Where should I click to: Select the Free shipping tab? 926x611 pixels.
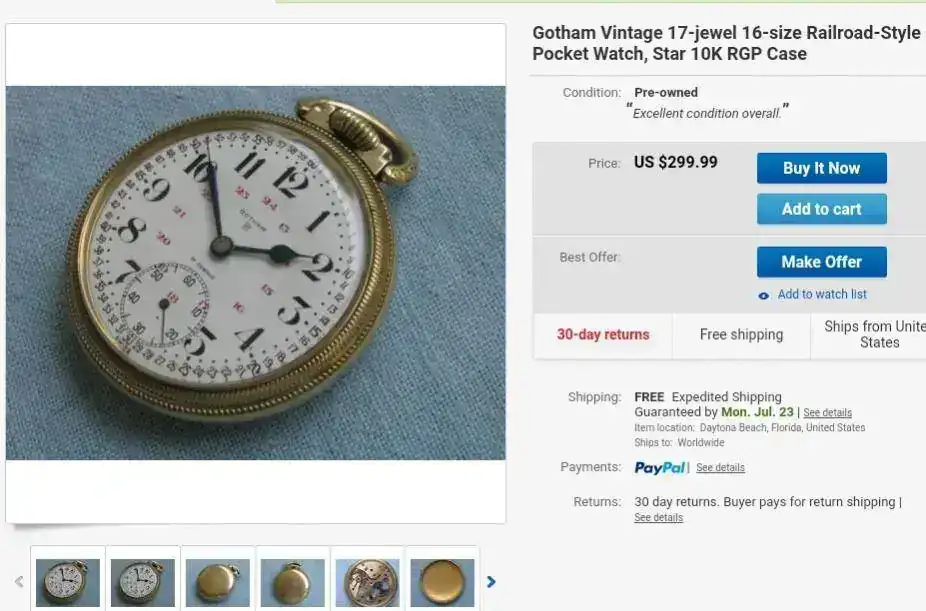click(741, 335)
